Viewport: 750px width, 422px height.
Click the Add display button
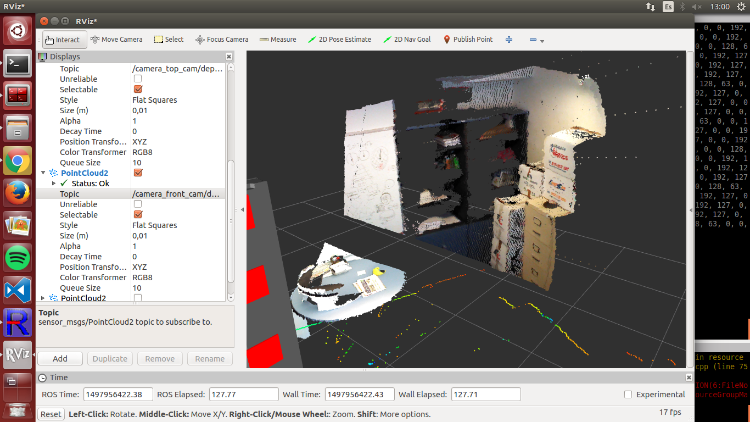click(60, 358)
